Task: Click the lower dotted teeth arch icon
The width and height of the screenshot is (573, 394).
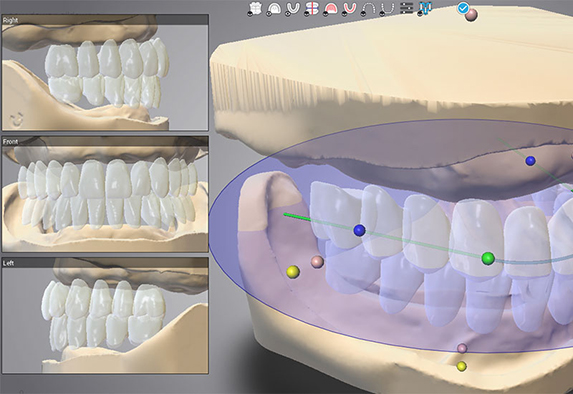Action: pyautogui.click(x=388, y=8)
